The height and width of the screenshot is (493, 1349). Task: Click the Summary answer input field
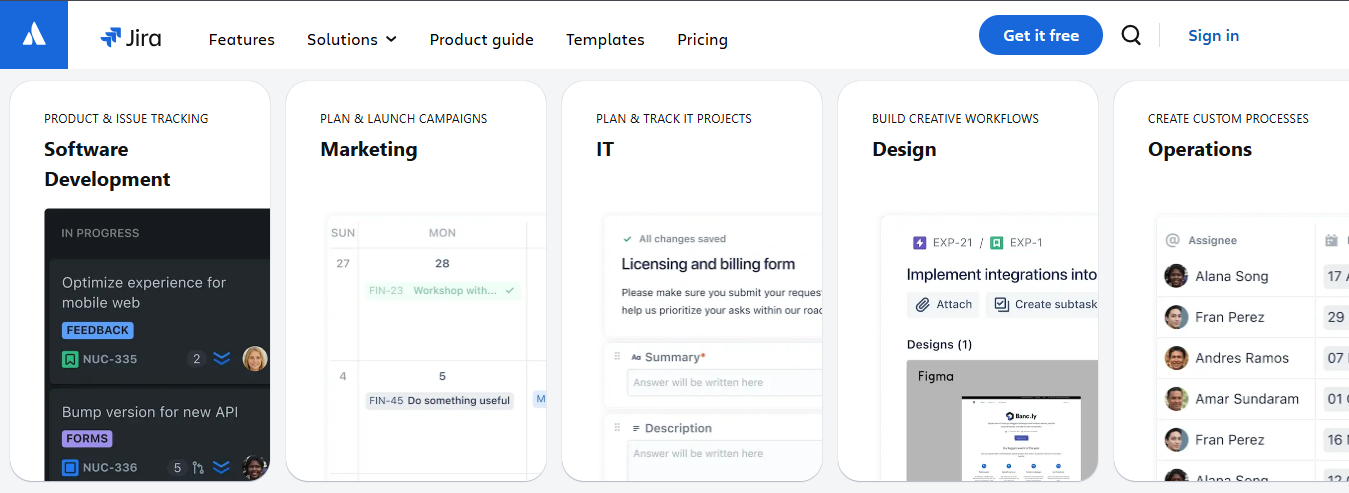click(724, 382)
